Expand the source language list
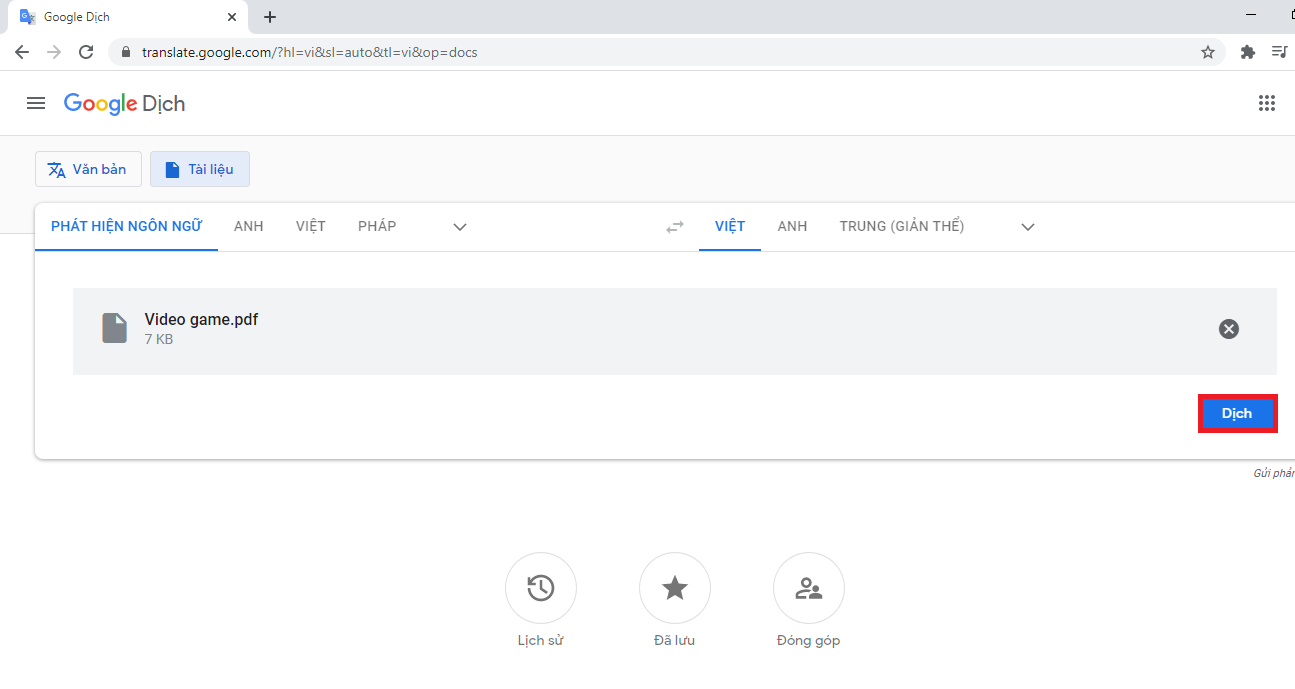The image size is (1295, 689). pyautogui.click(x=460, y=227)
